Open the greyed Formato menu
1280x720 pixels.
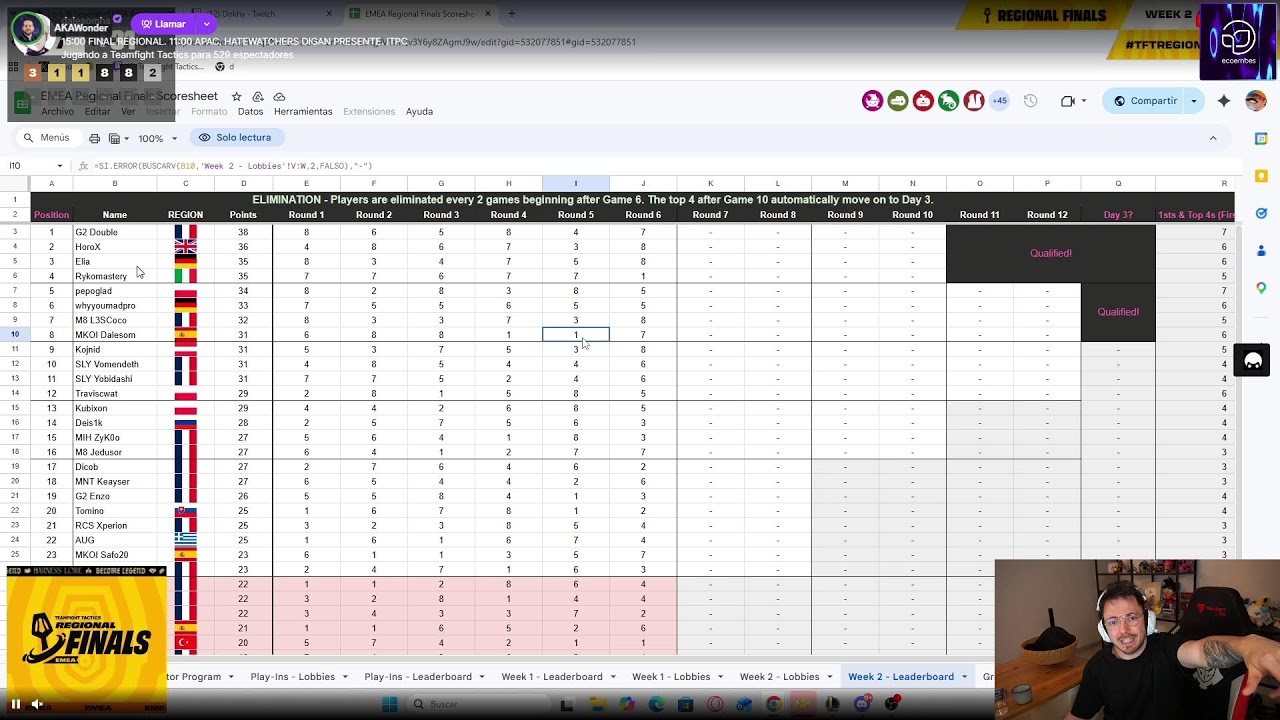pos(209,112)
